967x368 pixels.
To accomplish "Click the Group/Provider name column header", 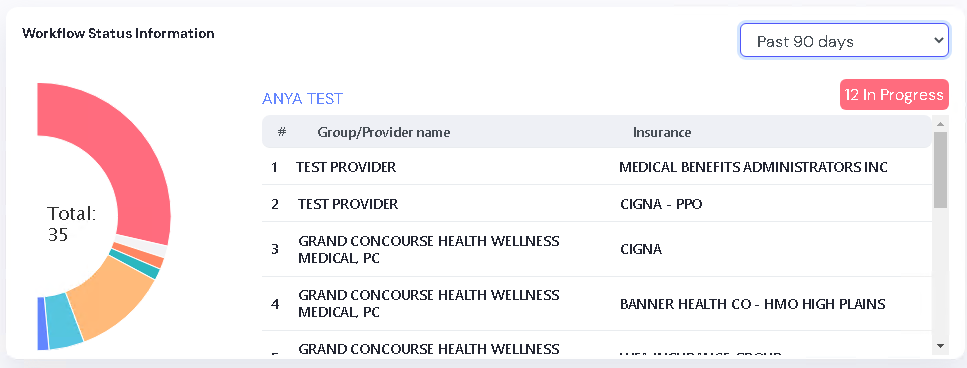I will coord(384,132).
